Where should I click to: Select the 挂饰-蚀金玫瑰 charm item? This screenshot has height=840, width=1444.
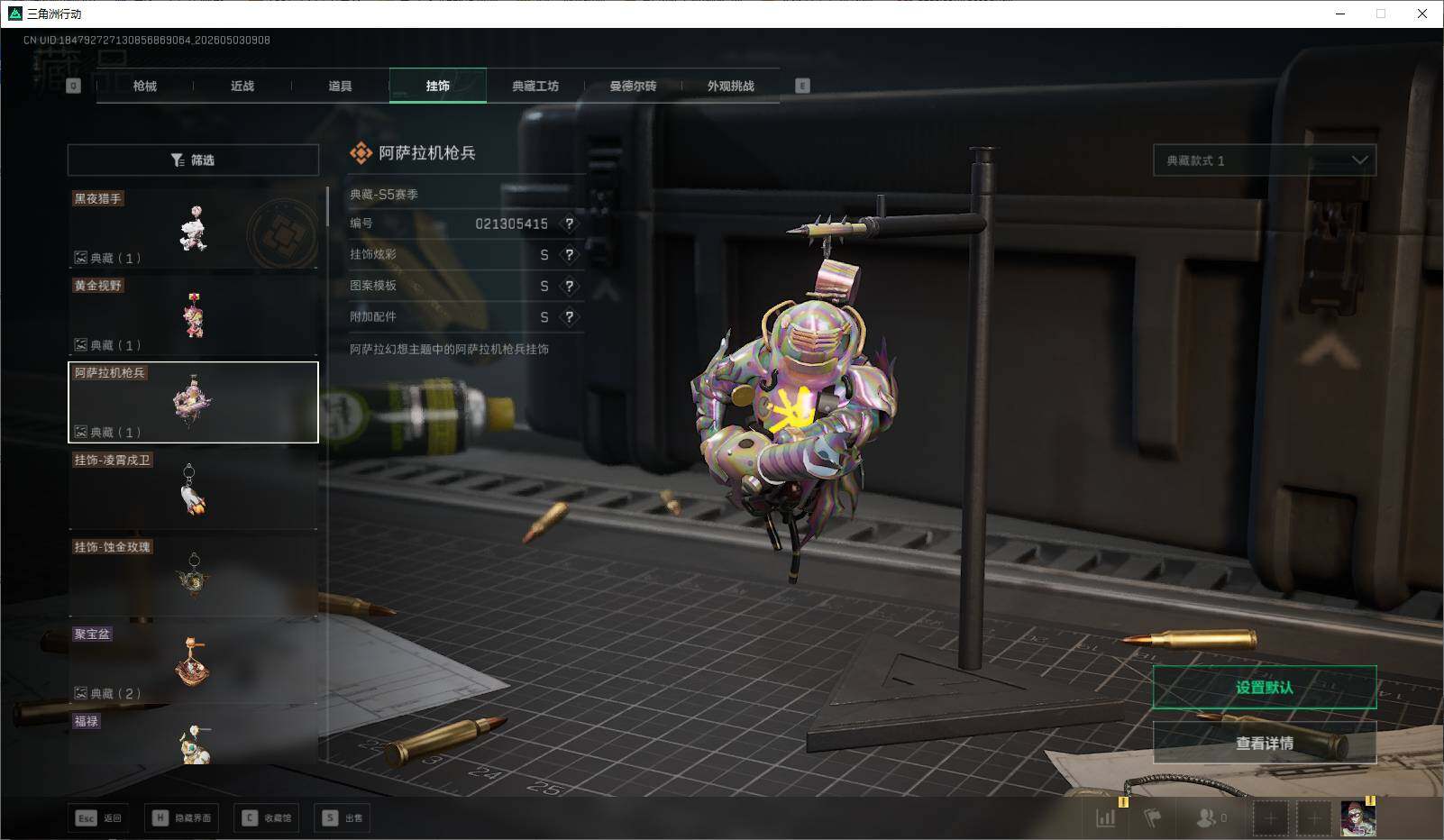pyautogui.click(x=193, y=577)
